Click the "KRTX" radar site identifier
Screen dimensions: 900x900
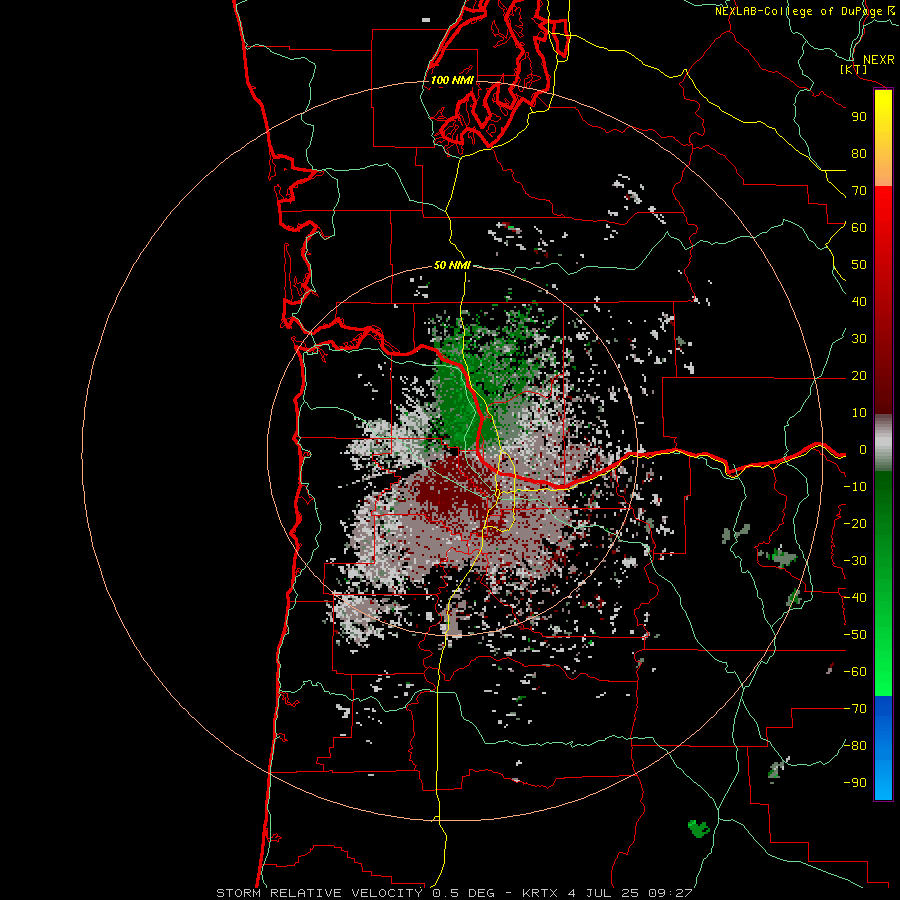point(541,893)
